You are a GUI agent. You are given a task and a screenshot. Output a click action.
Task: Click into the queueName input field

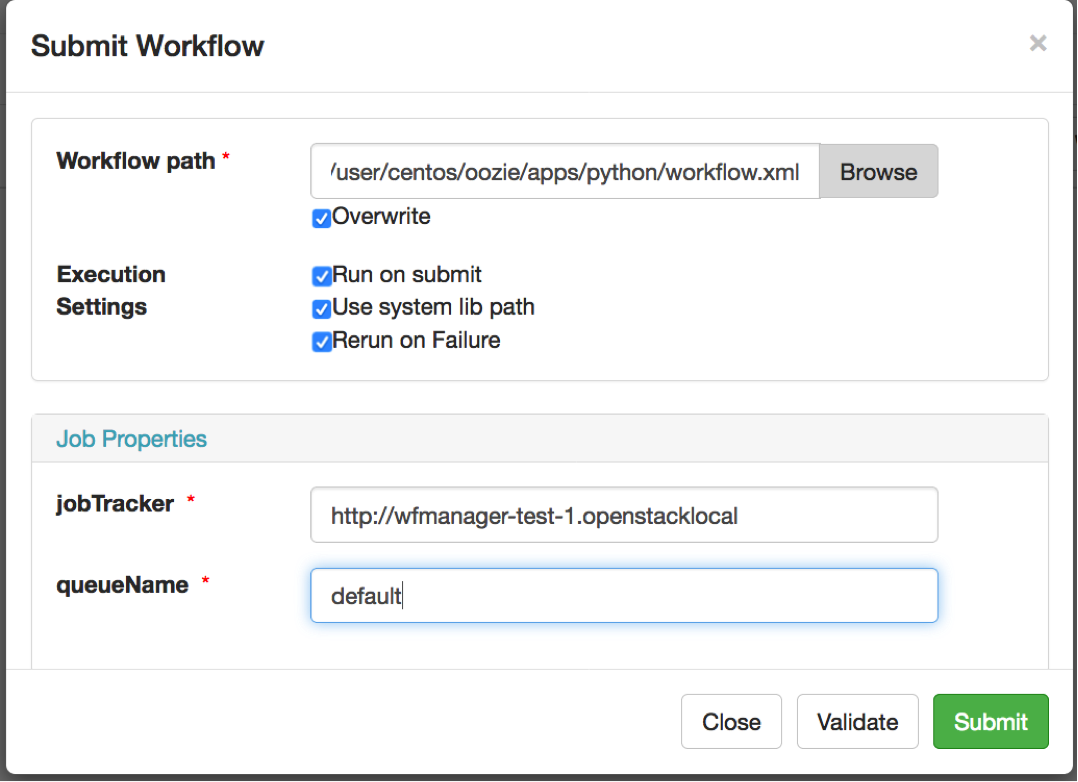click(x=624, y=596)
